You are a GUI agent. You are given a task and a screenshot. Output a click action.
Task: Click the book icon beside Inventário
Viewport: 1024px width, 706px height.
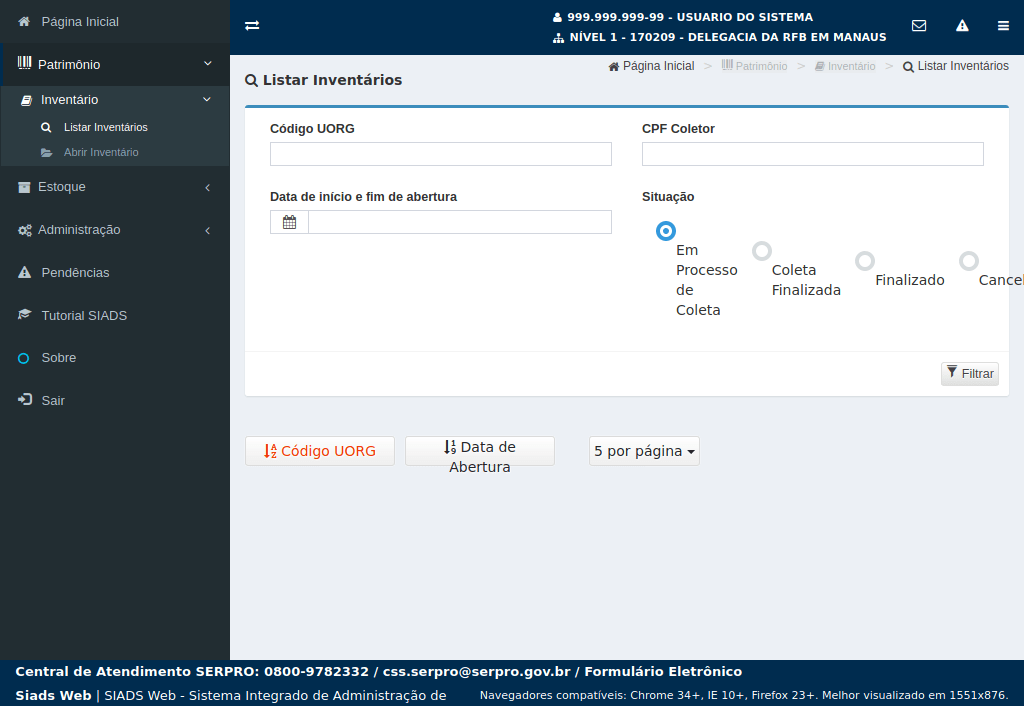click(x=26, y=100)
